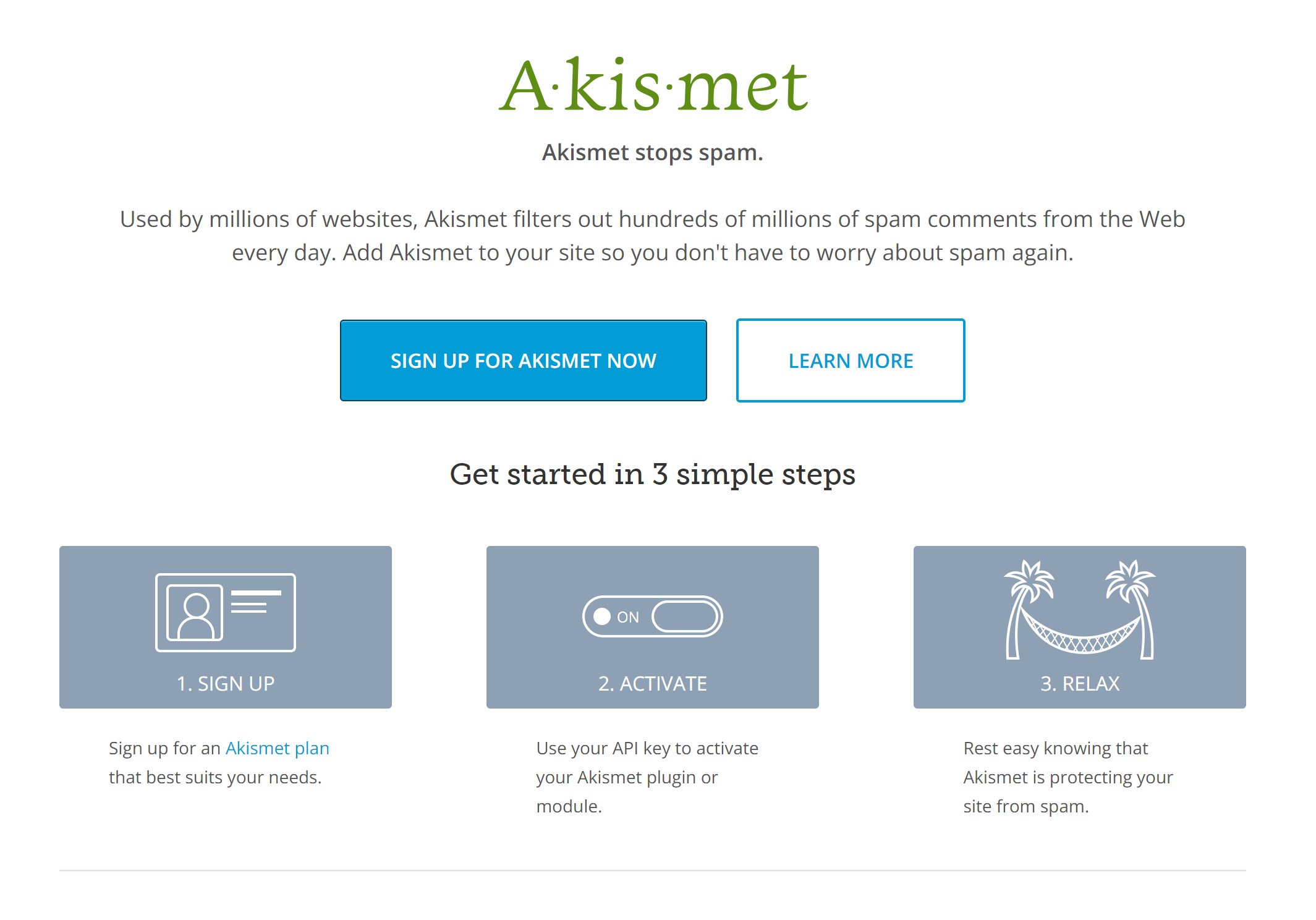Screen dimensions: 1316x920
Task: Click the ID card icon in Sign Up card
Action: click(225, 612)
